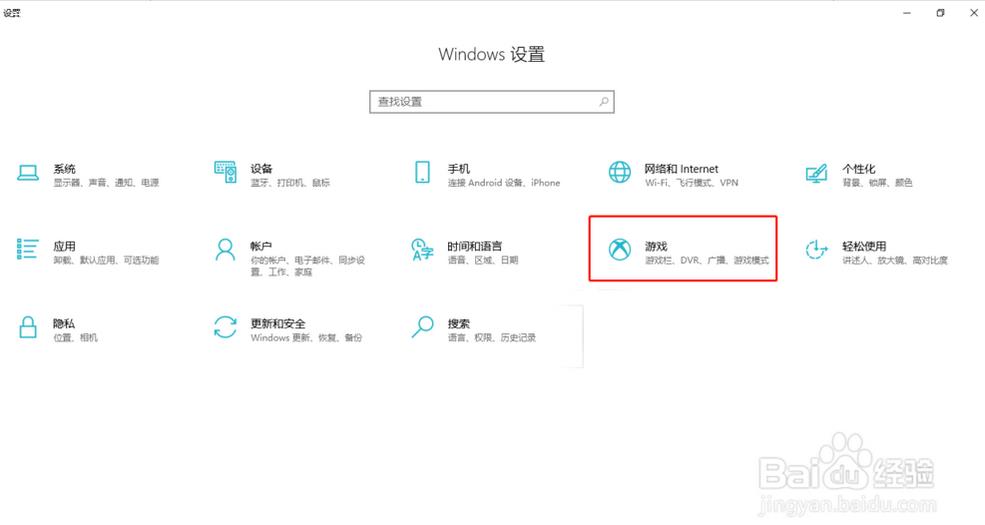Select the 轻松使用 category title
The height and width of the screenshot is (525, 985).
864,246
